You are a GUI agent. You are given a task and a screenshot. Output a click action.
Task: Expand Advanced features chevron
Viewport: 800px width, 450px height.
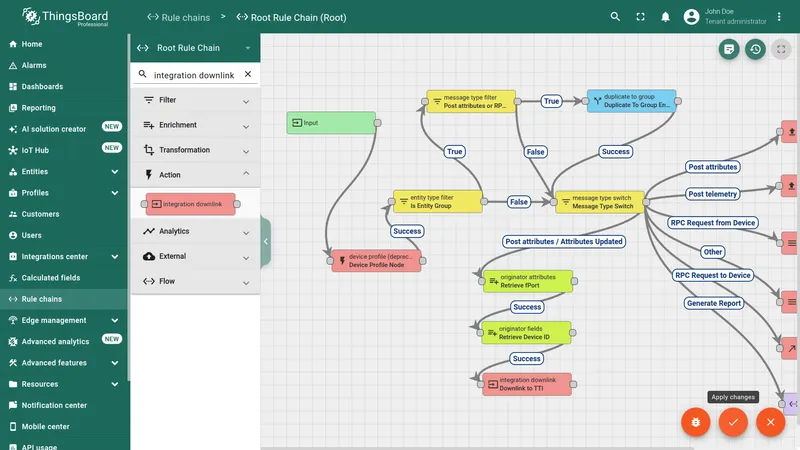coord(114,363)
